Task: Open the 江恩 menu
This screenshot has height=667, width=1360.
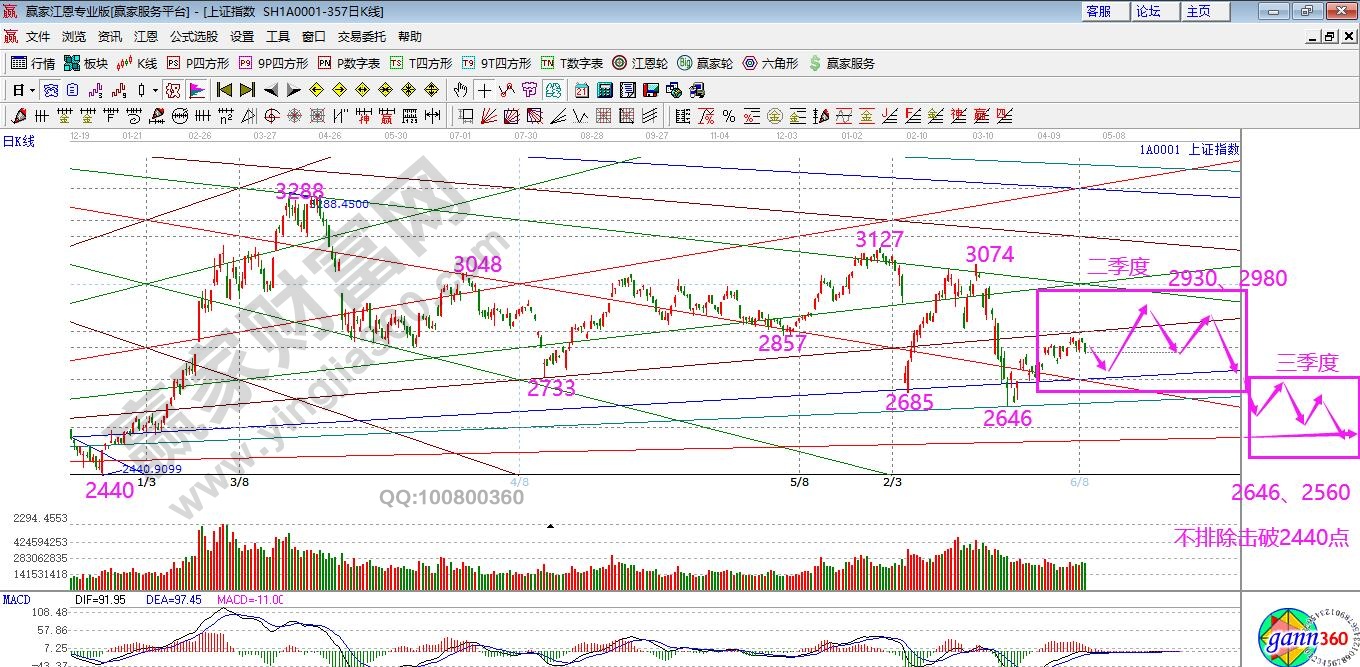Action: pos(145,36)
